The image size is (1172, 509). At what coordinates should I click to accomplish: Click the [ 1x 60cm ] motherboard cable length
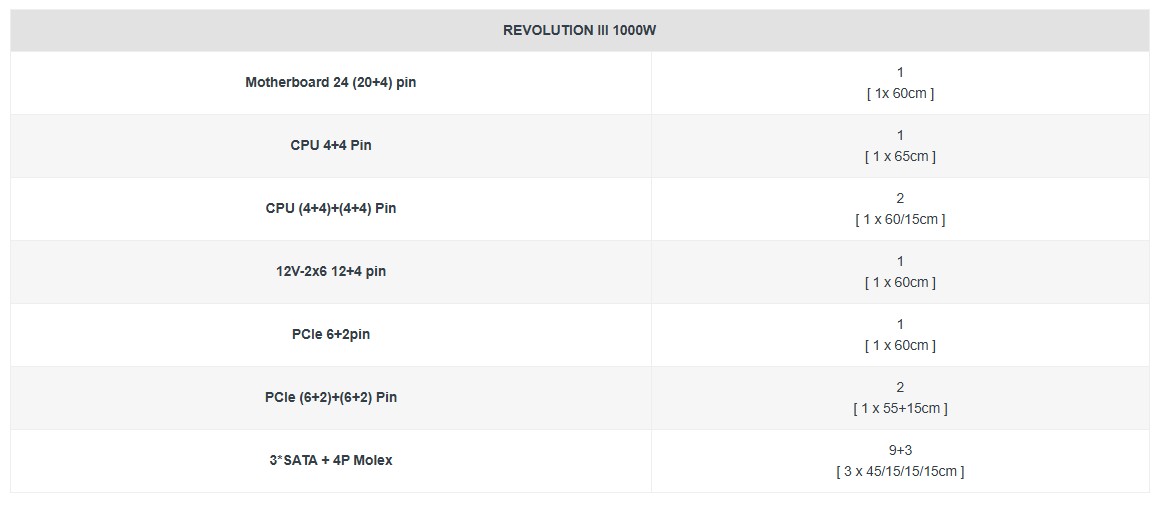900,94
